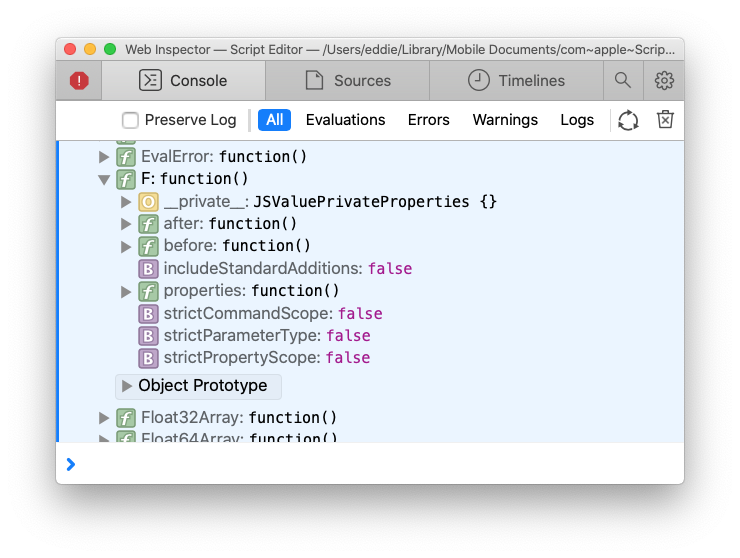
Task: Click the function icon beside after
Action: tap(148, 224)
